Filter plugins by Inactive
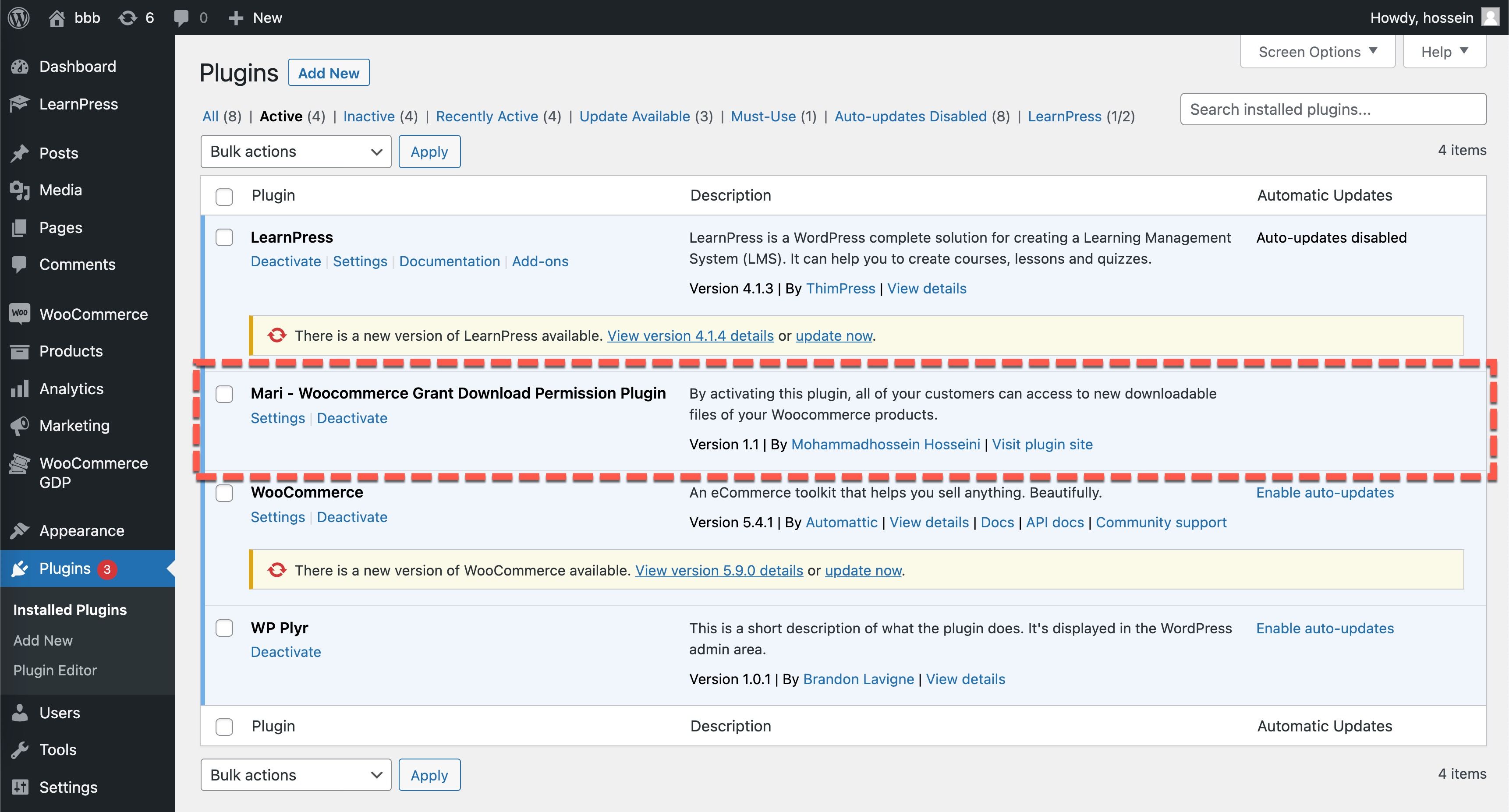Viewport: 1509px width, 812px height. (x=368, y=116)
